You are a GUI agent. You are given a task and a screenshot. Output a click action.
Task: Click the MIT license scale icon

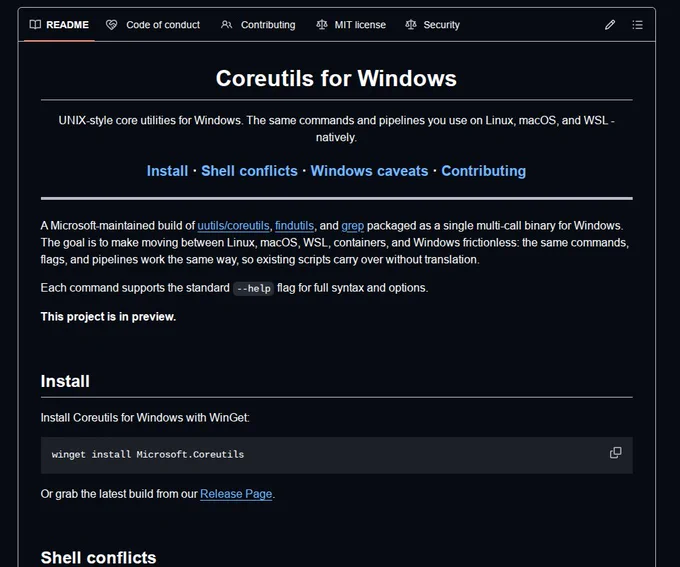[x=322, y=25]
